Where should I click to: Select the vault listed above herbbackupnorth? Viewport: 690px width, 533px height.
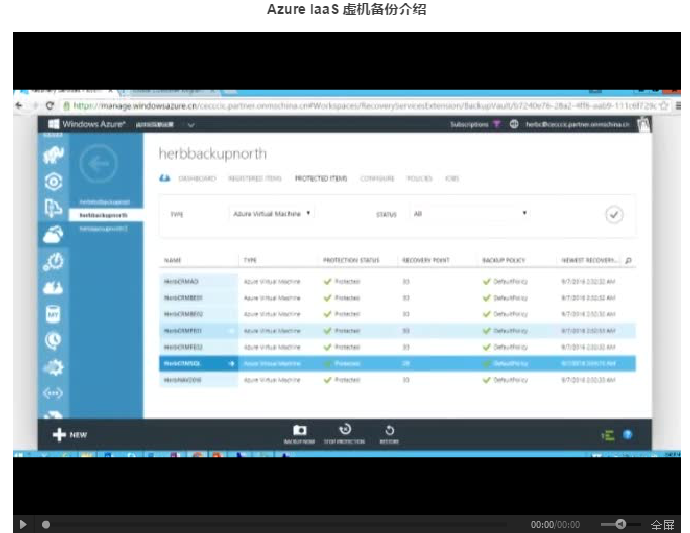[x=105, y=202]
